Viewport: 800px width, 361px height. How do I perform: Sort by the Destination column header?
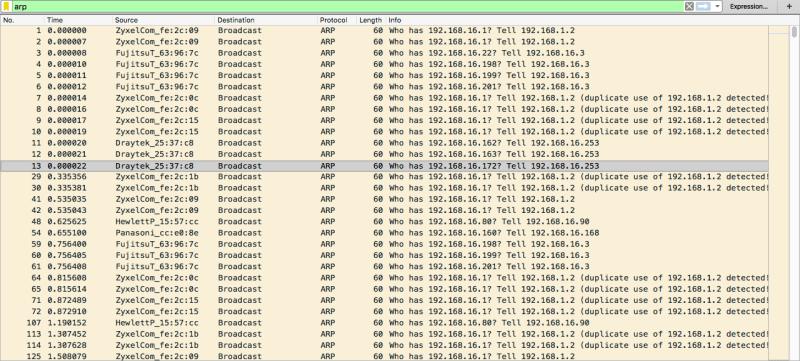point(266,20)
